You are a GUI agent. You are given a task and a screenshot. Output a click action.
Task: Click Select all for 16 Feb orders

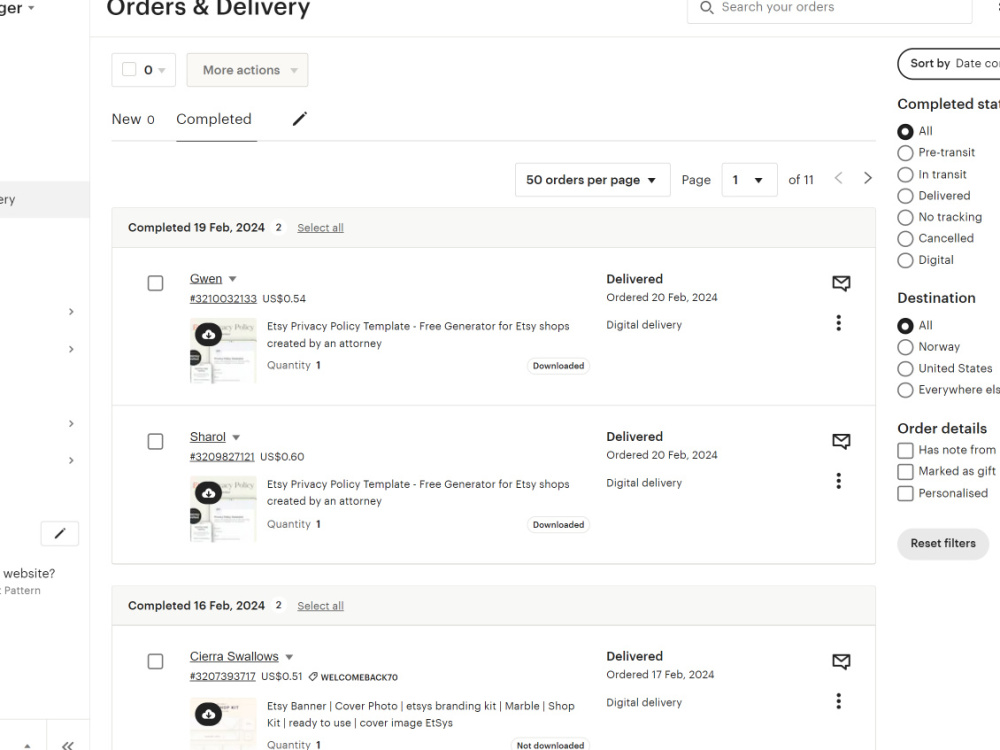320,606
